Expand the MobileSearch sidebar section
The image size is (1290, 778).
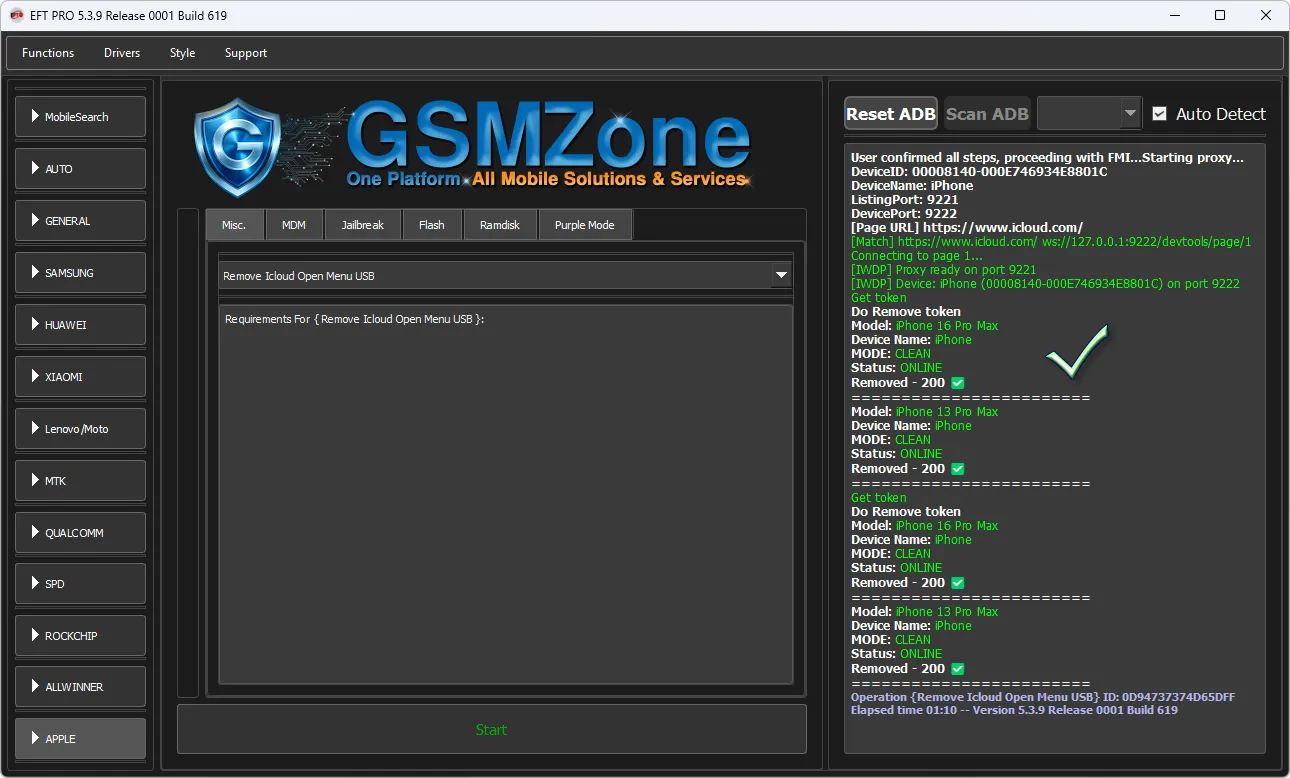tap(80, 117)
